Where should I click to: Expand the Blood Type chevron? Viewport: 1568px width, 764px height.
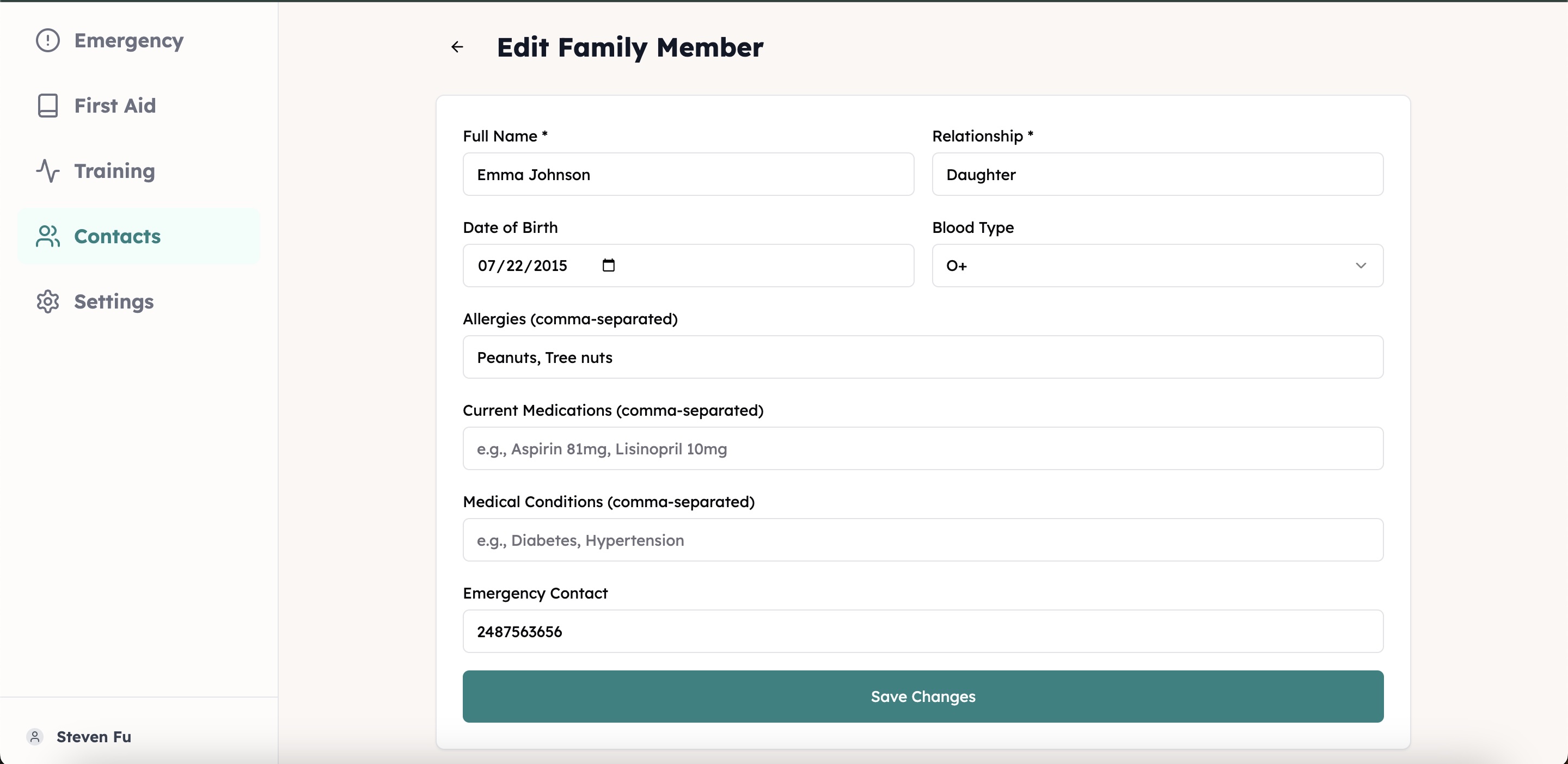tap(1361, 266)
